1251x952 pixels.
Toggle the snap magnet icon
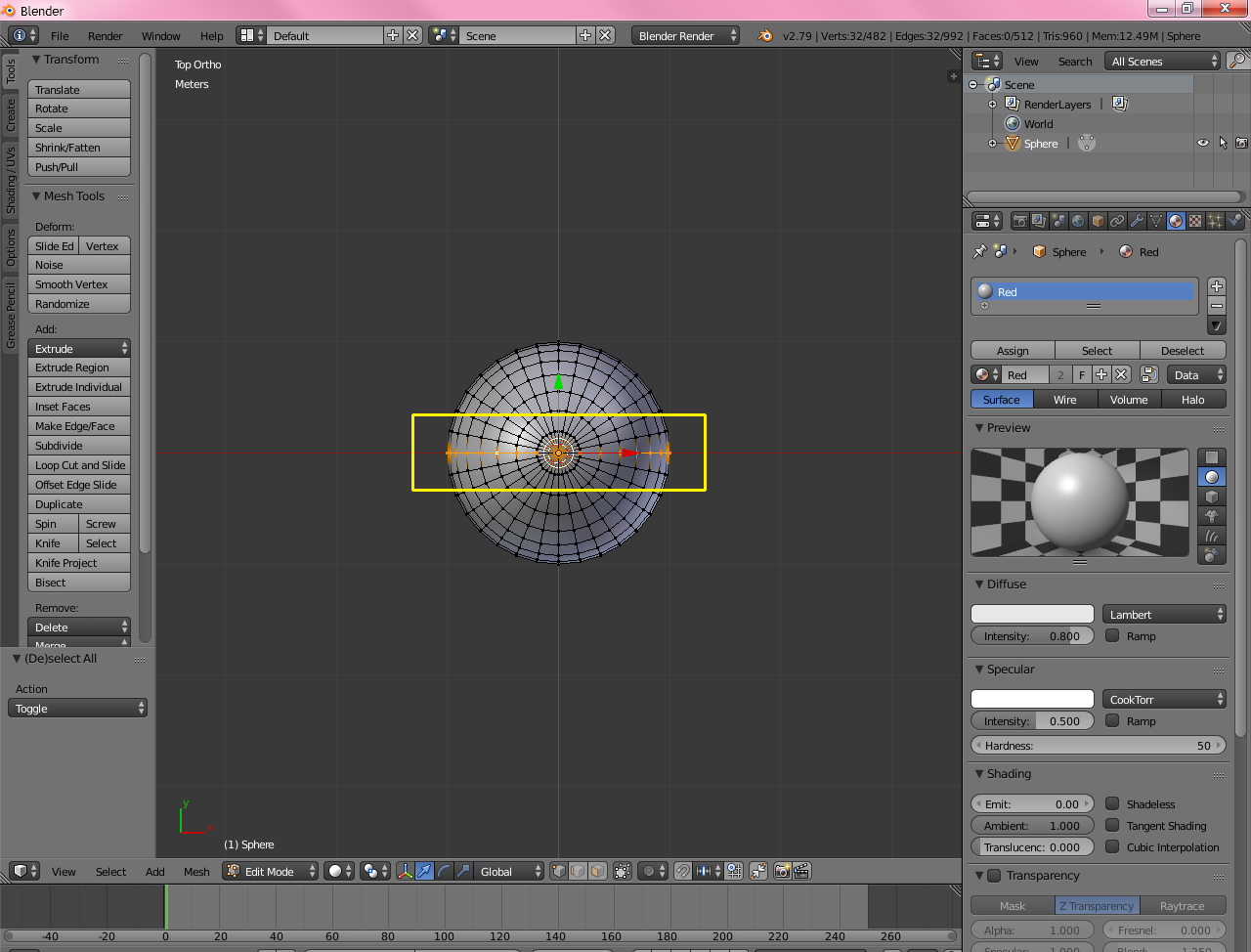(683, 871)
